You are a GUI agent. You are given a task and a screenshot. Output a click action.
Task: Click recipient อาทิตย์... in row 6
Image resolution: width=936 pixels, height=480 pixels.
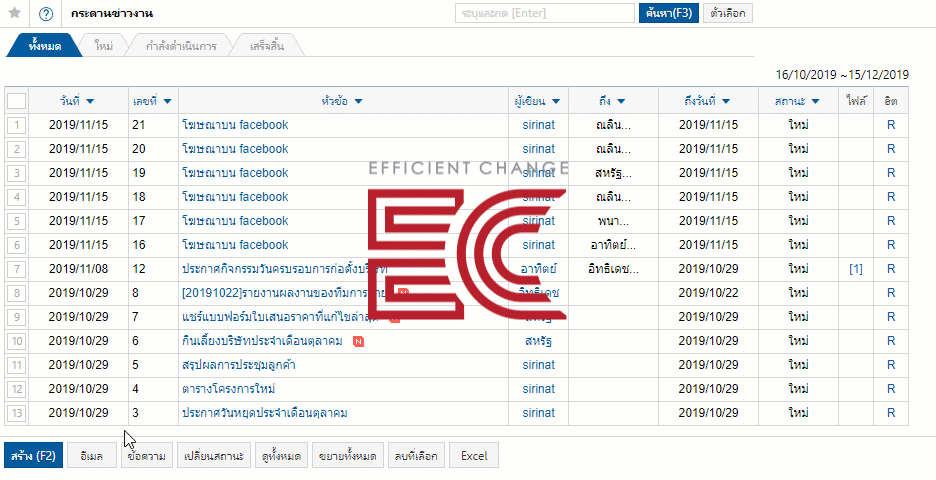pos(613,245)
